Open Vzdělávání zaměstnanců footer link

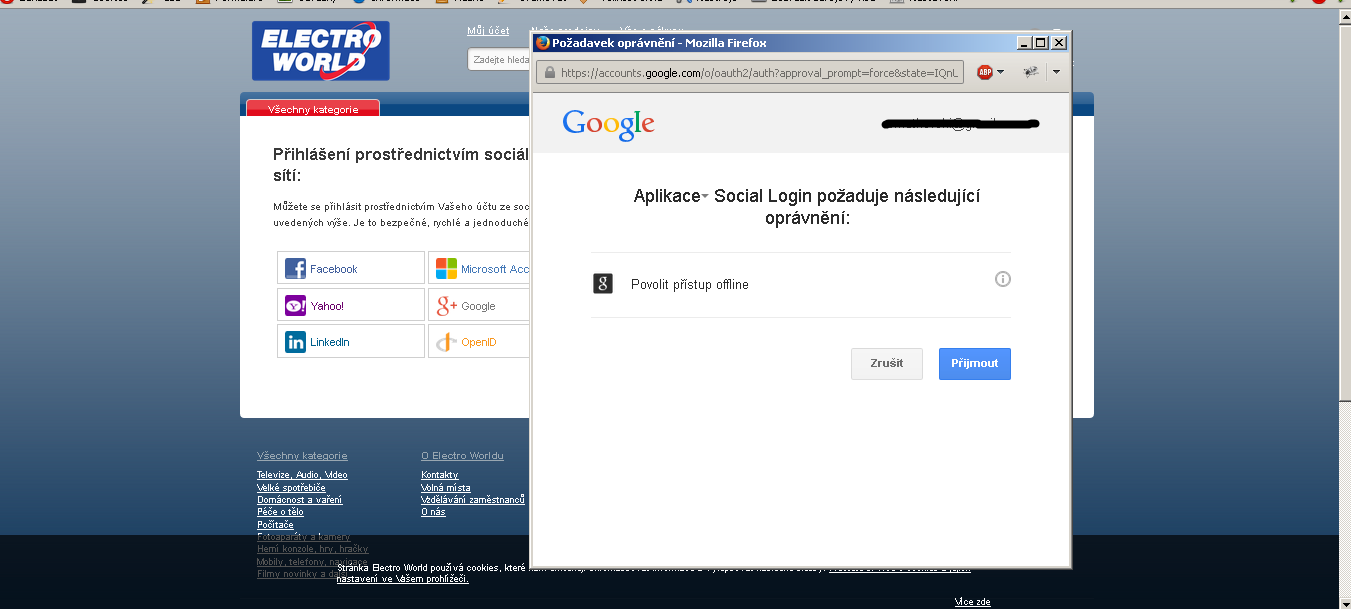pyautogui.click(x=473, y=499)
